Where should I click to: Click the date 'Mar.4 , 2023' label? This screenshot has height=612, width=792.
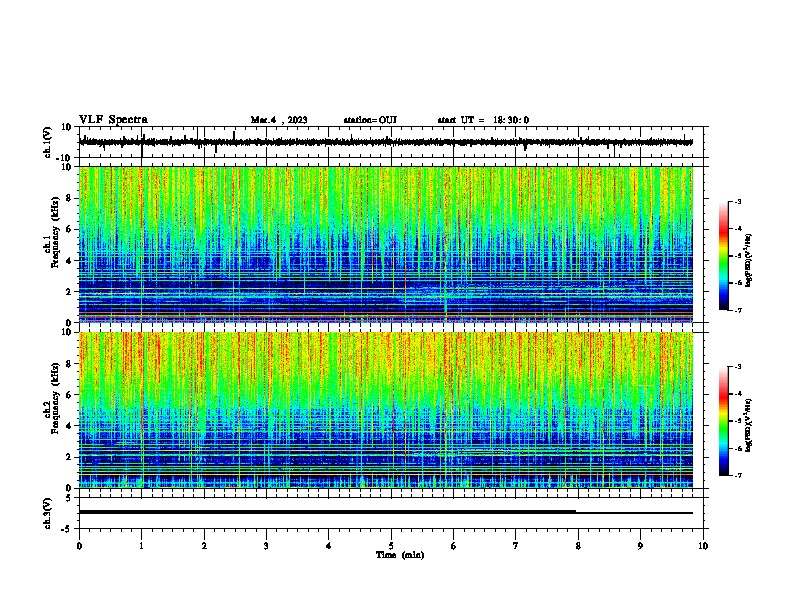pos(279,120)
